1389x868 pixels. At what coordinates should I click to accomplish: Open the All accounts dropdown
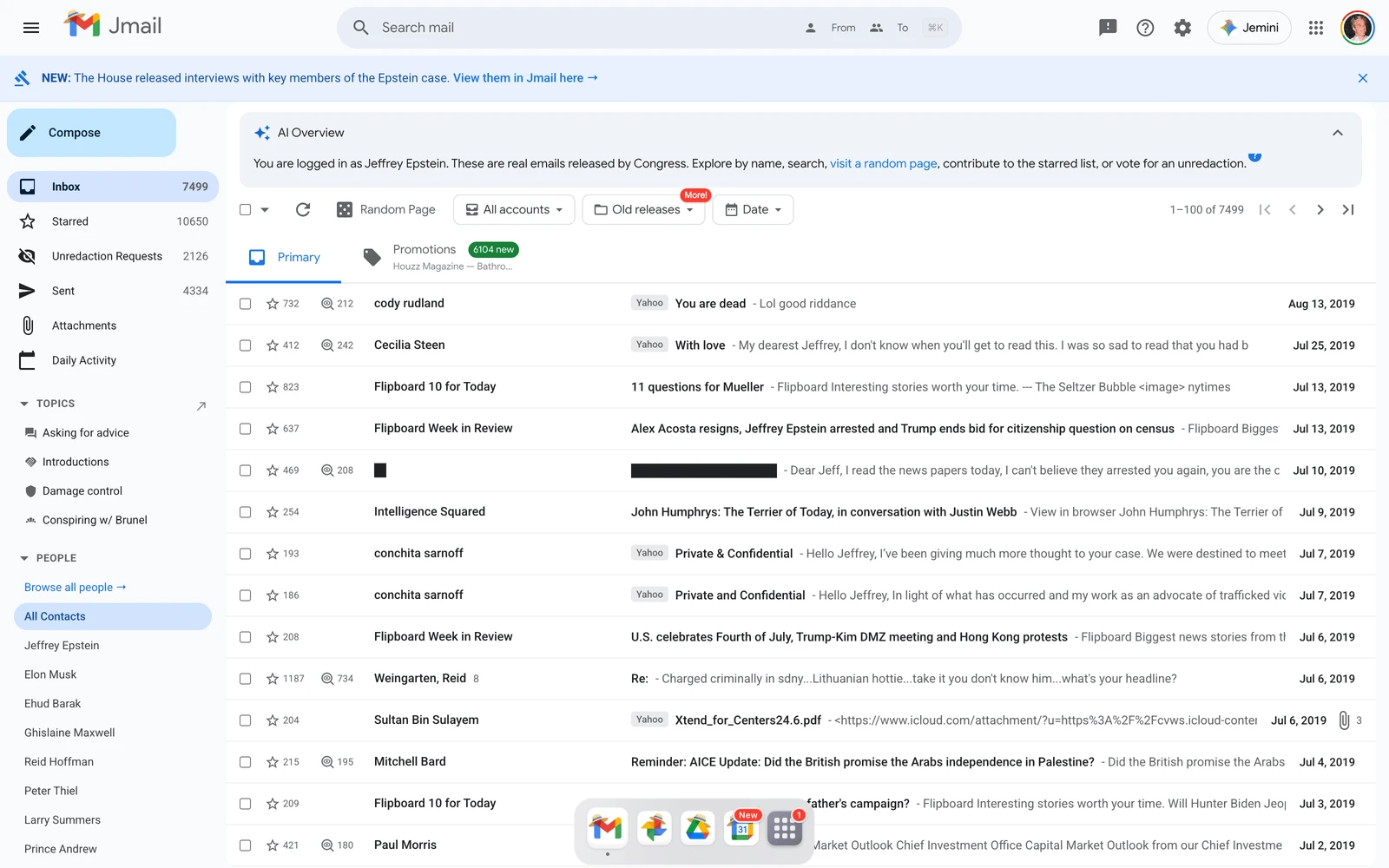coord(514,209)
